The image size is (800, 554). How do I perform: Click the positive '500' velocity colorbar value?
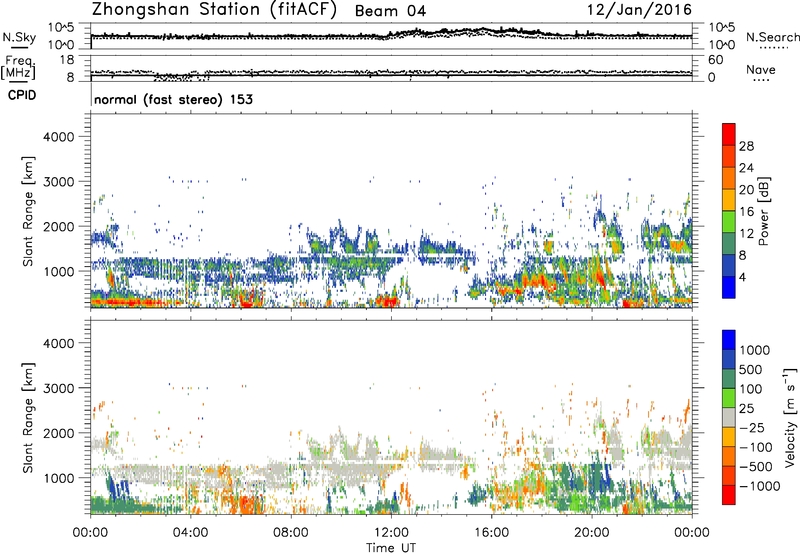(751, 369)
